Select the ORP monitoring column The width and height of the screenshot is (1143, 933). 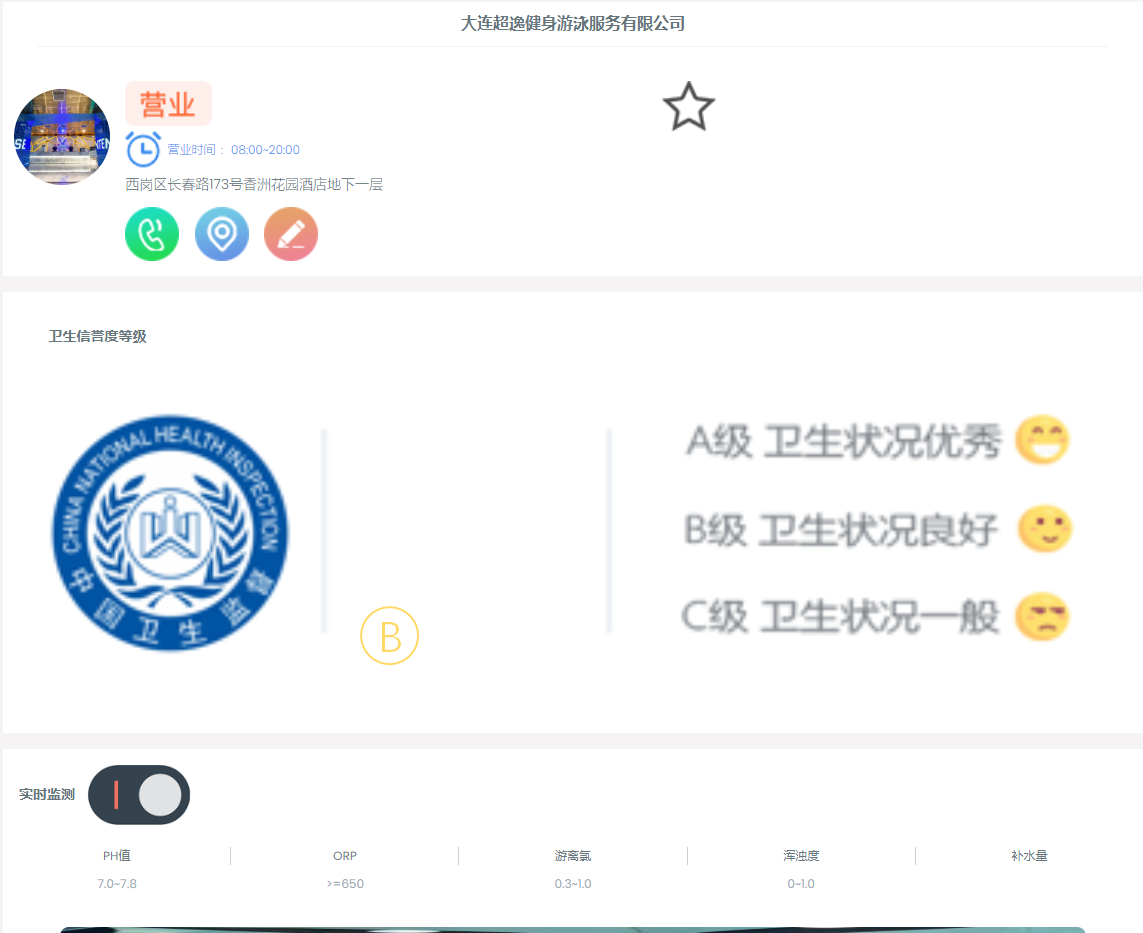pyautogui.click(x=345, y=856)
